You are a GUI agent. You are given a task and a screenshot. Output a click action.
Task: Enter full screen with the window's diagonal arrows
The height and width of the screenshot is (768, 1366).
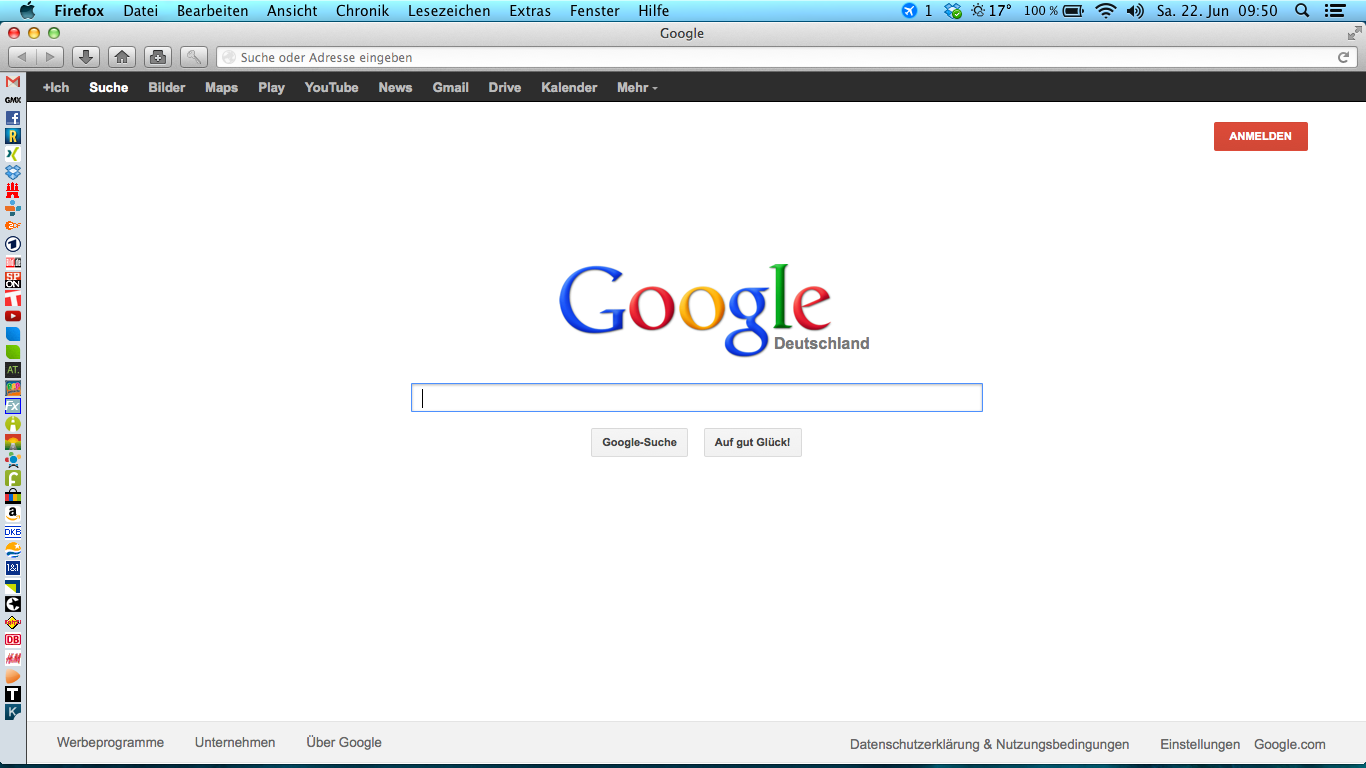click(1355, 33)
